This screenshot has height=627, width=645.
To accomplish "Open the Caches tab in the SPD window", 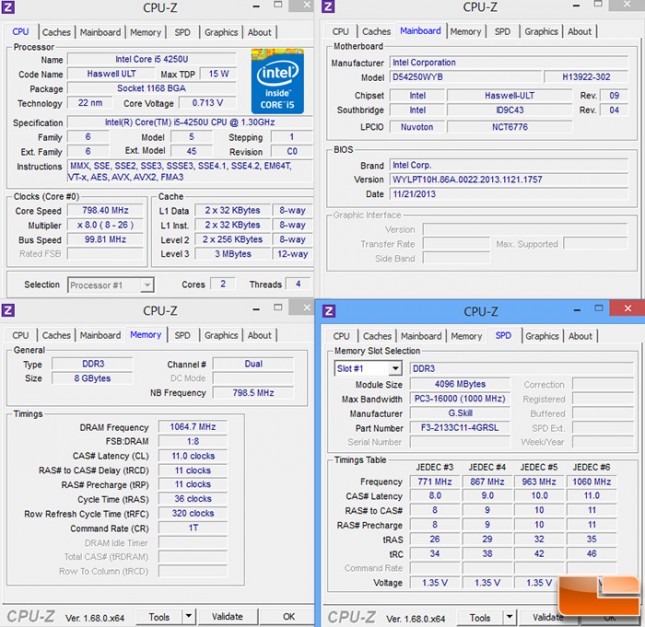I will coord(377,336).
